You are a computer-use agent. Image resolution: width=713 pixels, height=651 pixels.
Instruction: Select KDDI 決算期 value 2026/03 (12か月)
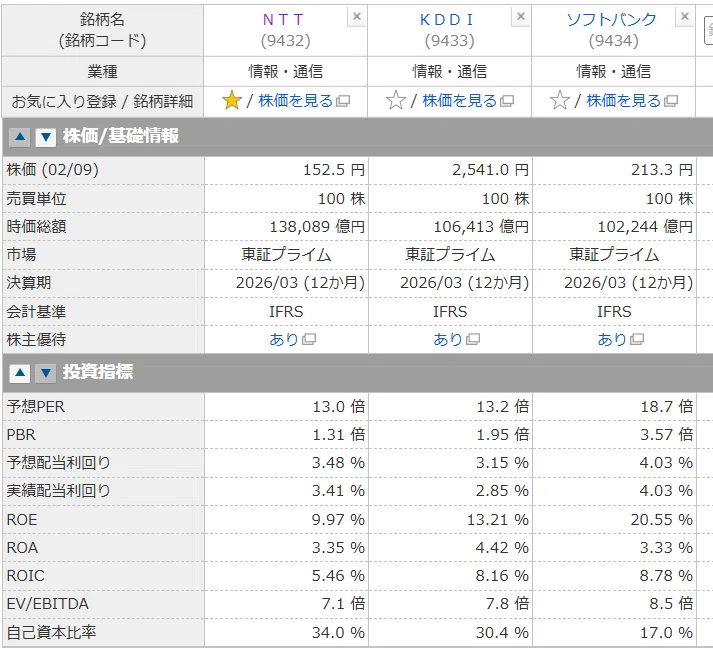465,283
